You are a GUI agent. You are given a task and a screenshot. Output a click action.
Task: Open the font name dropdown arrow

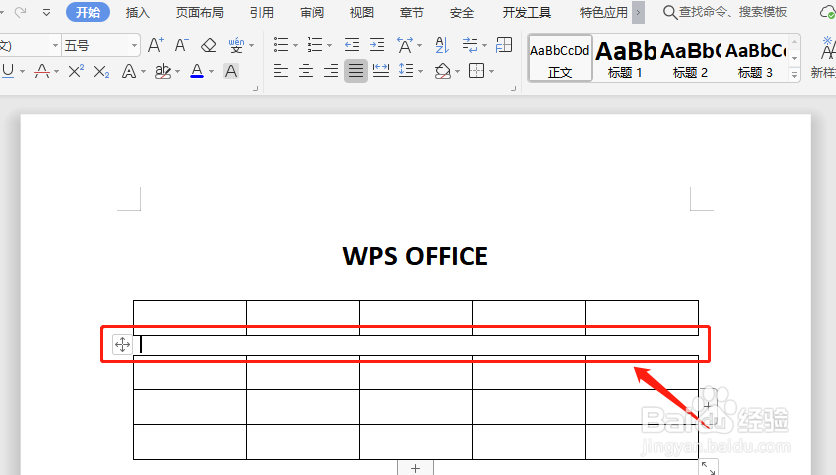(55, 46)
